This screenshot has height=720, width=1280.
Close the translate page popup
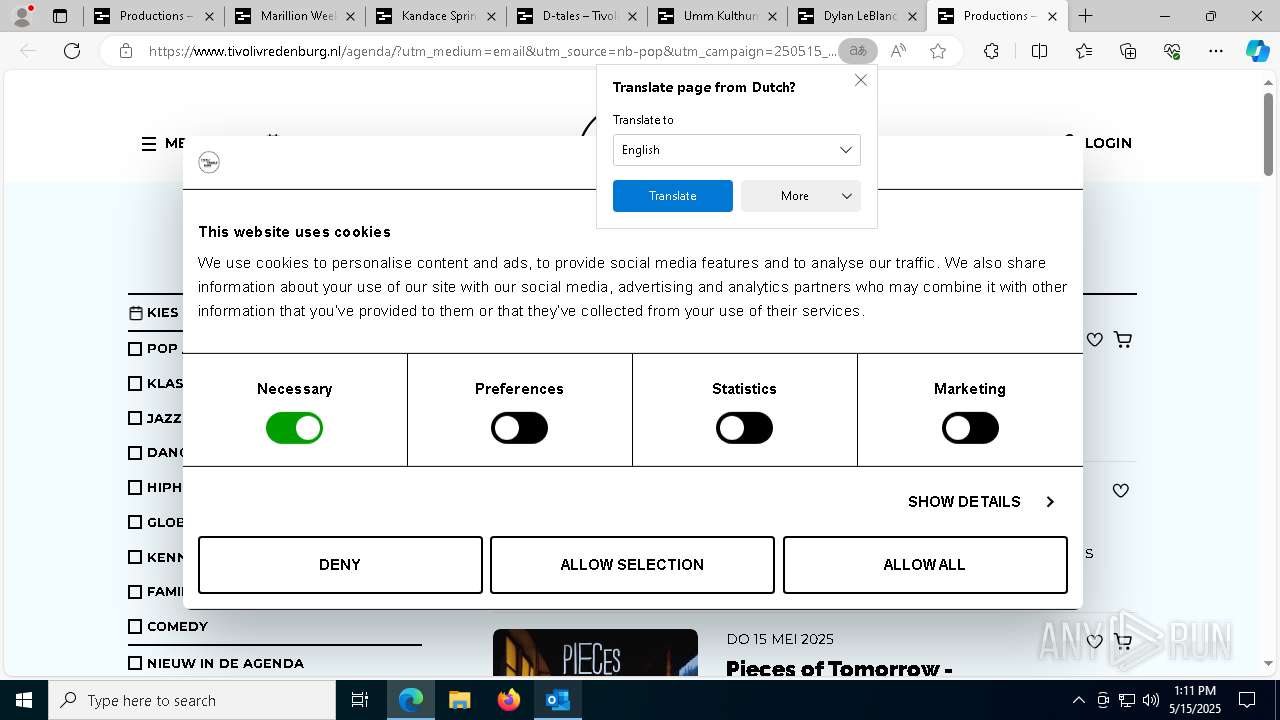pos(861,80)
